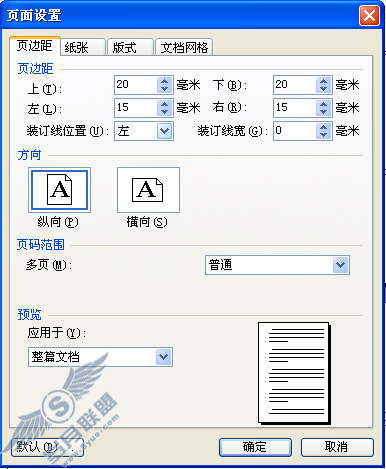Open the 版式 tab

click(x=130, y=47)
